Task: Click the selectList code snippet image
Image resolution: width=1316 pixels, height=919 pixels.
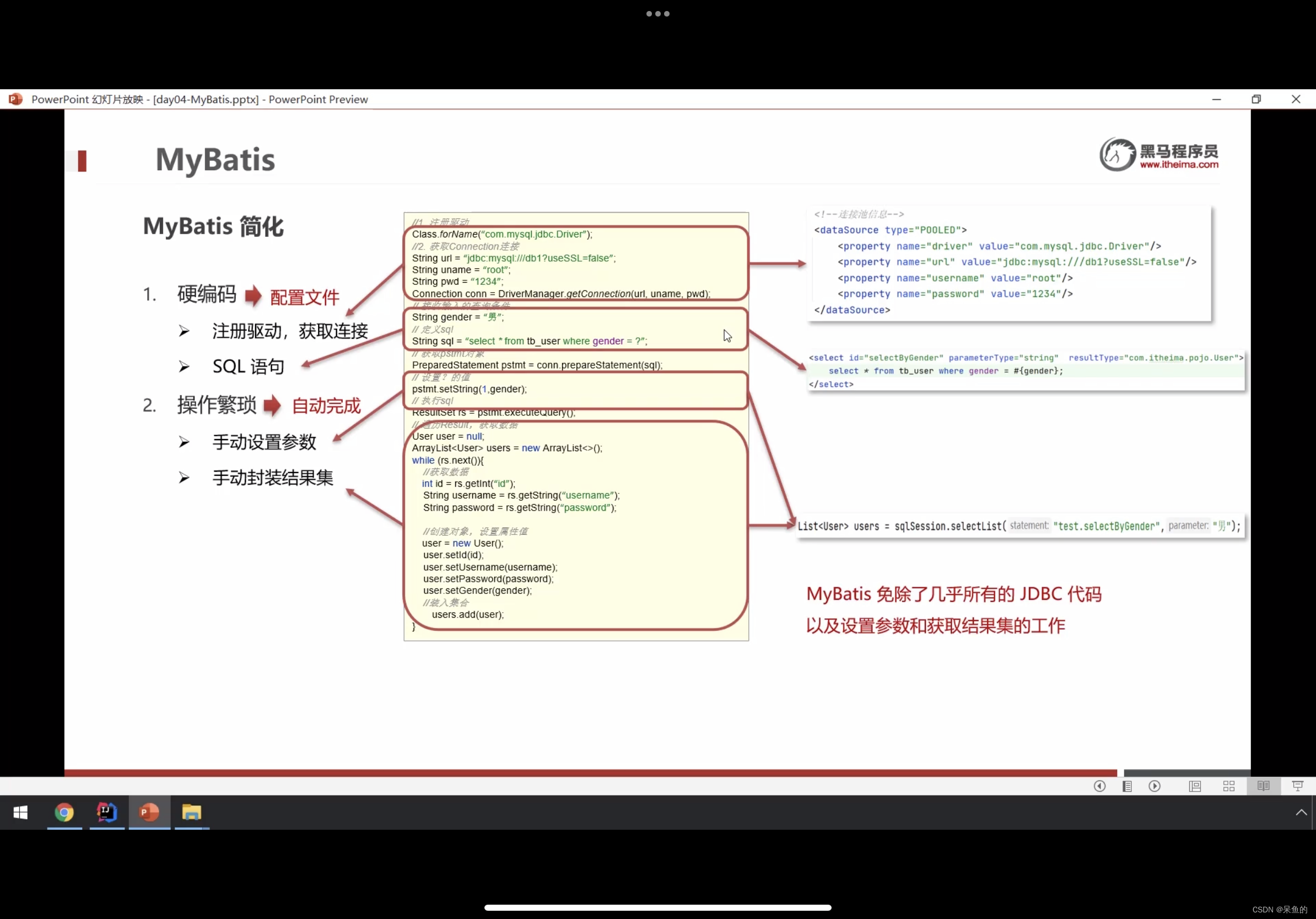Action: coord(1019,526)
